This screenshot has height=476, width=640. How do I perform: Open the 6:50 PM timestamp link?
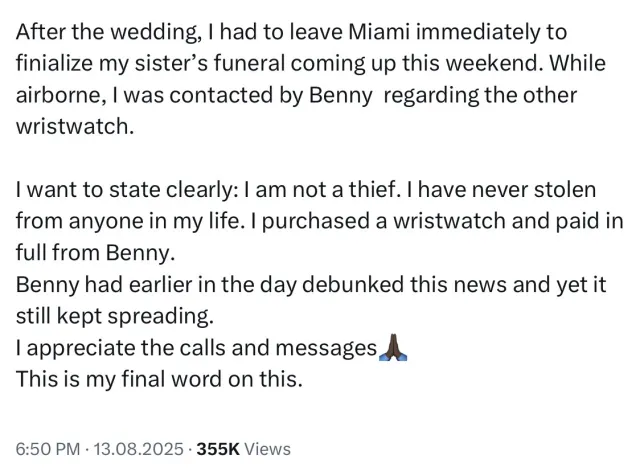[x=47, y=449]
